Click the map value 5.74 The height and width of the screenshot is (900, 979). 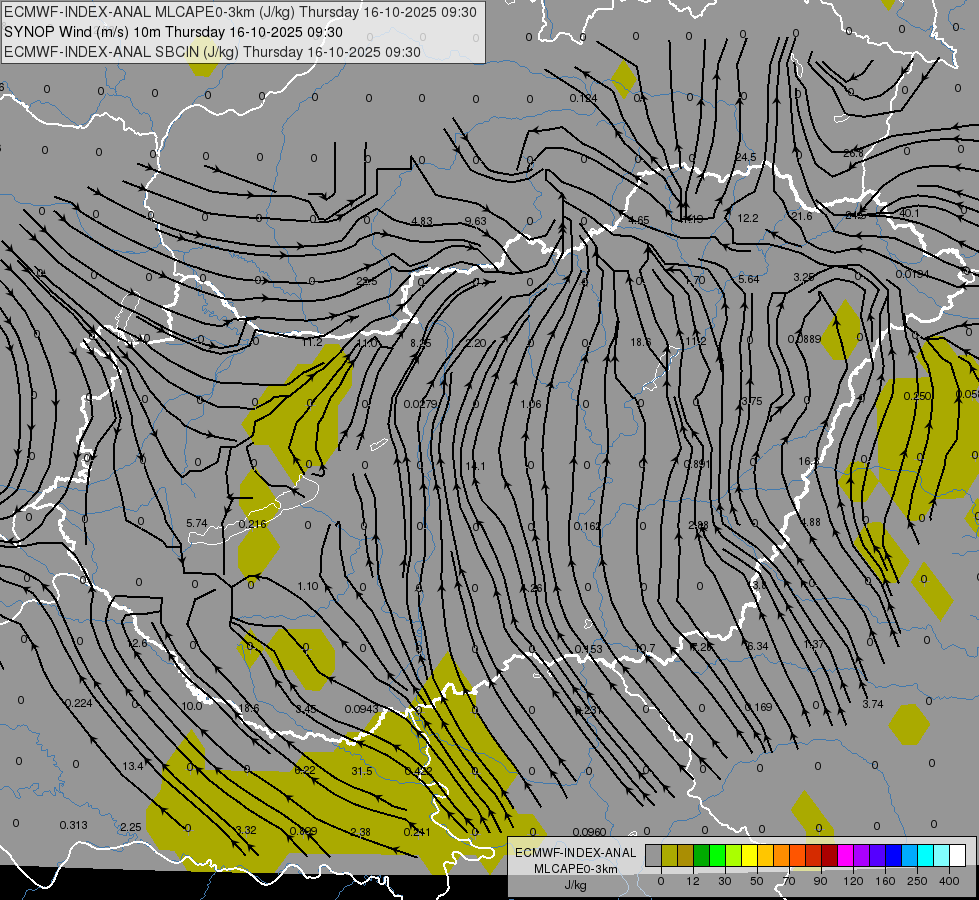[197, 523]
